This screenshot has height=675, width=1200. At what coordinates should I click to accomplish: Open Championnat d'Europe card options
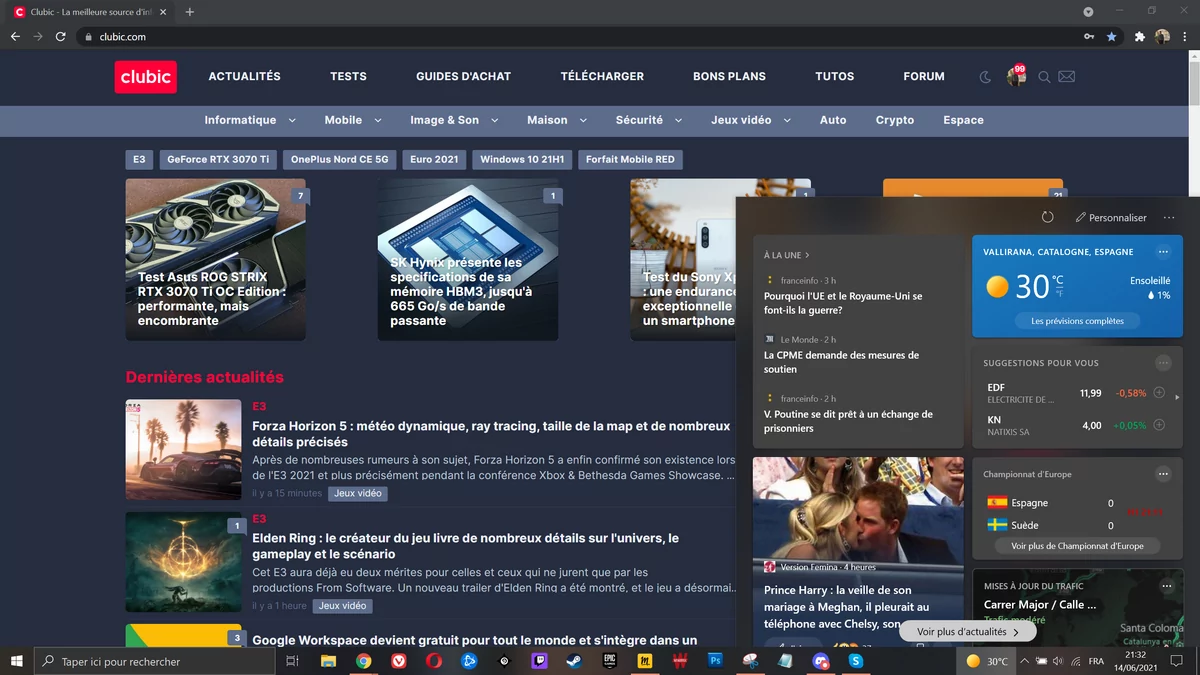point(1163,474)
